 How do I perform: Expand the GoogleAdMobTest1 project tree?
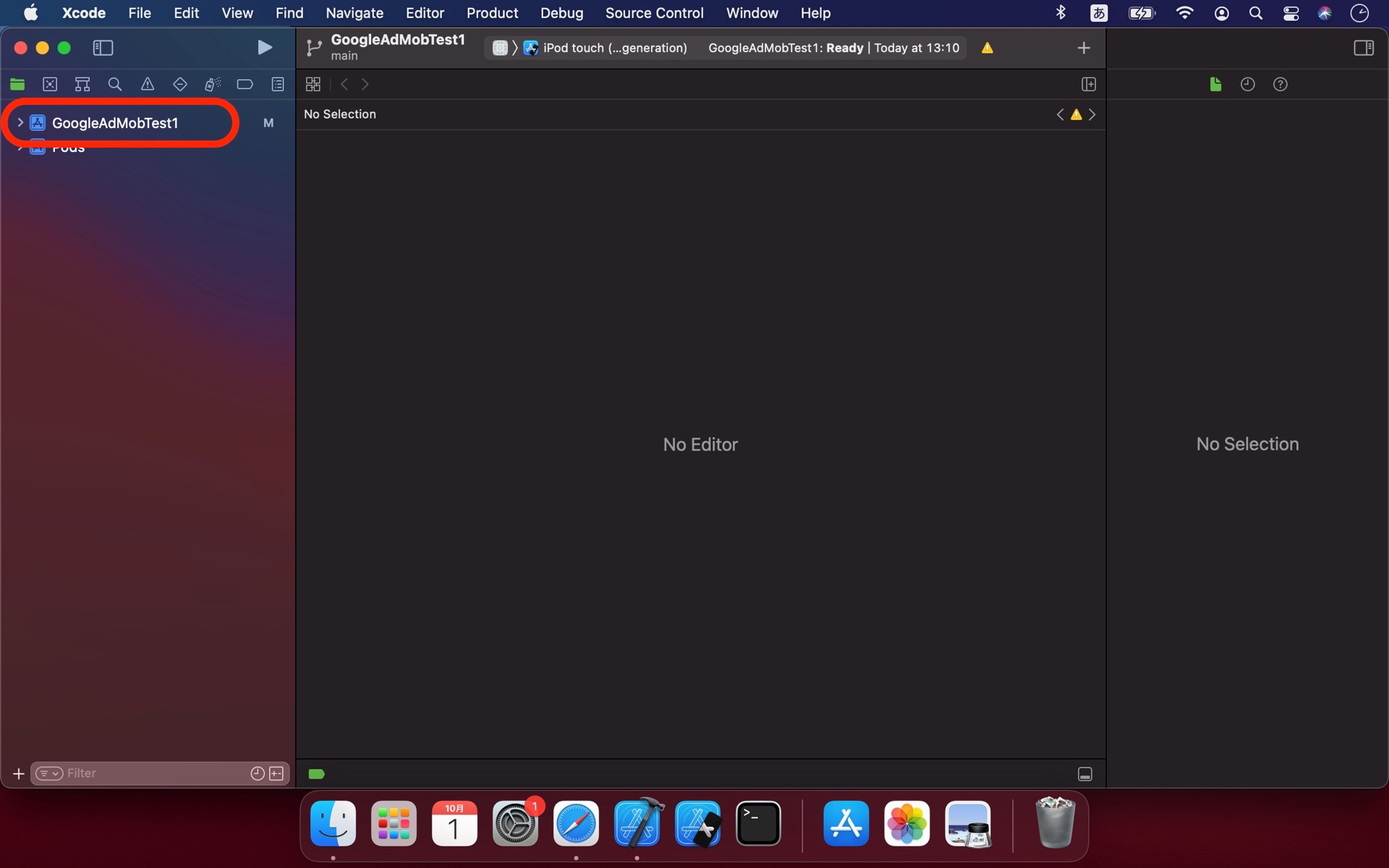[x=20, y=123]
